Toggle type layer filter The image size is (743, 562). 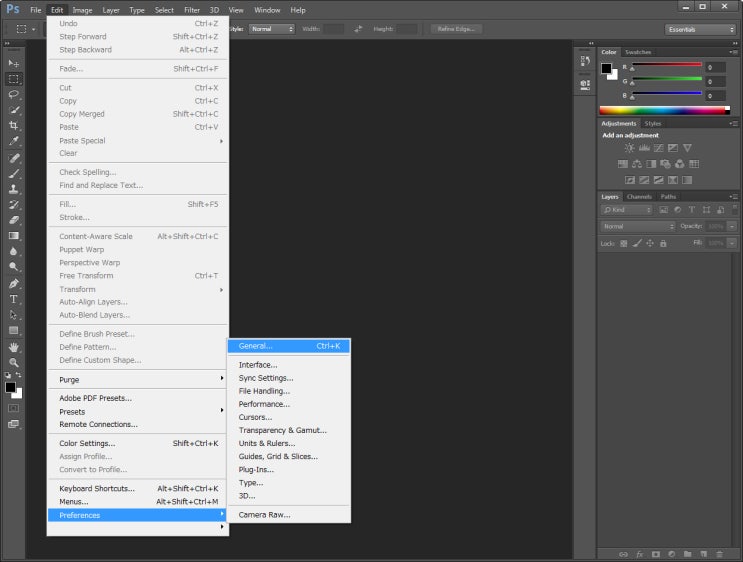692,210
